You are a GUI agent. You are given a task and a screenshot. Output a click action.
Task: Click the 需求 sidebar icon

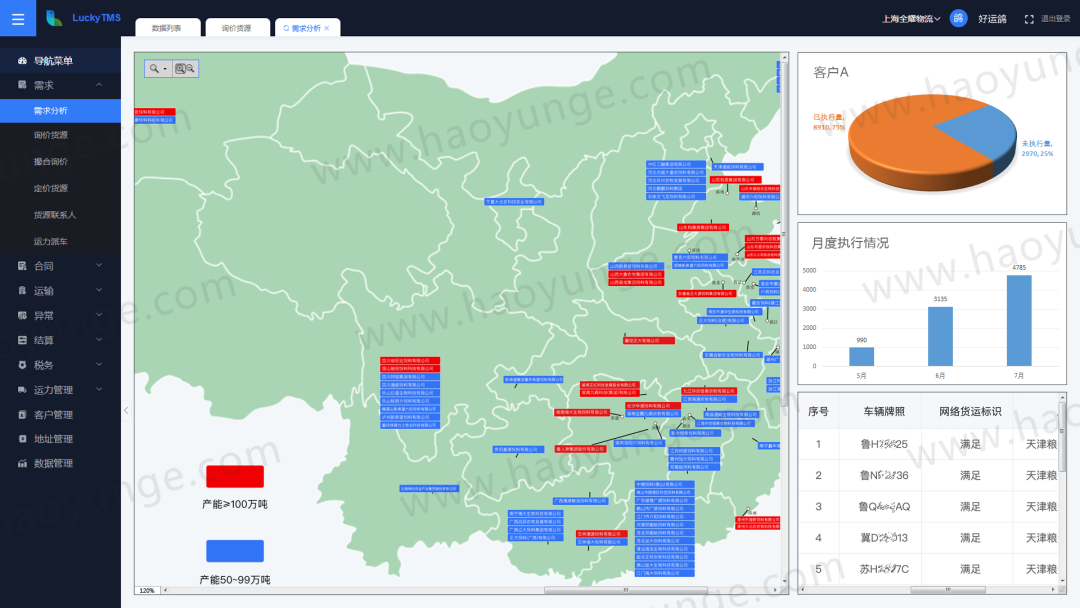pos(22,85)
